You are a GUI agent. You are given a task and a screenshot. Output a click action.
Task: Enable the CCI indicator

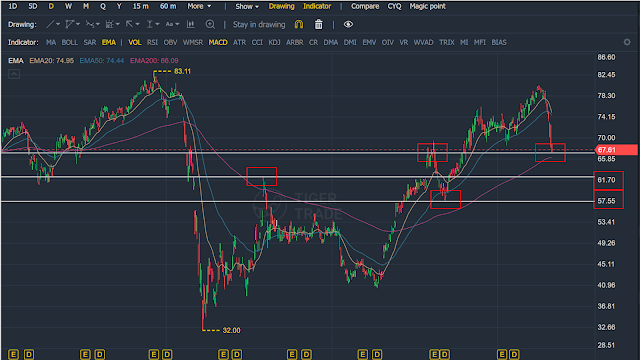(x=257, y=42)
